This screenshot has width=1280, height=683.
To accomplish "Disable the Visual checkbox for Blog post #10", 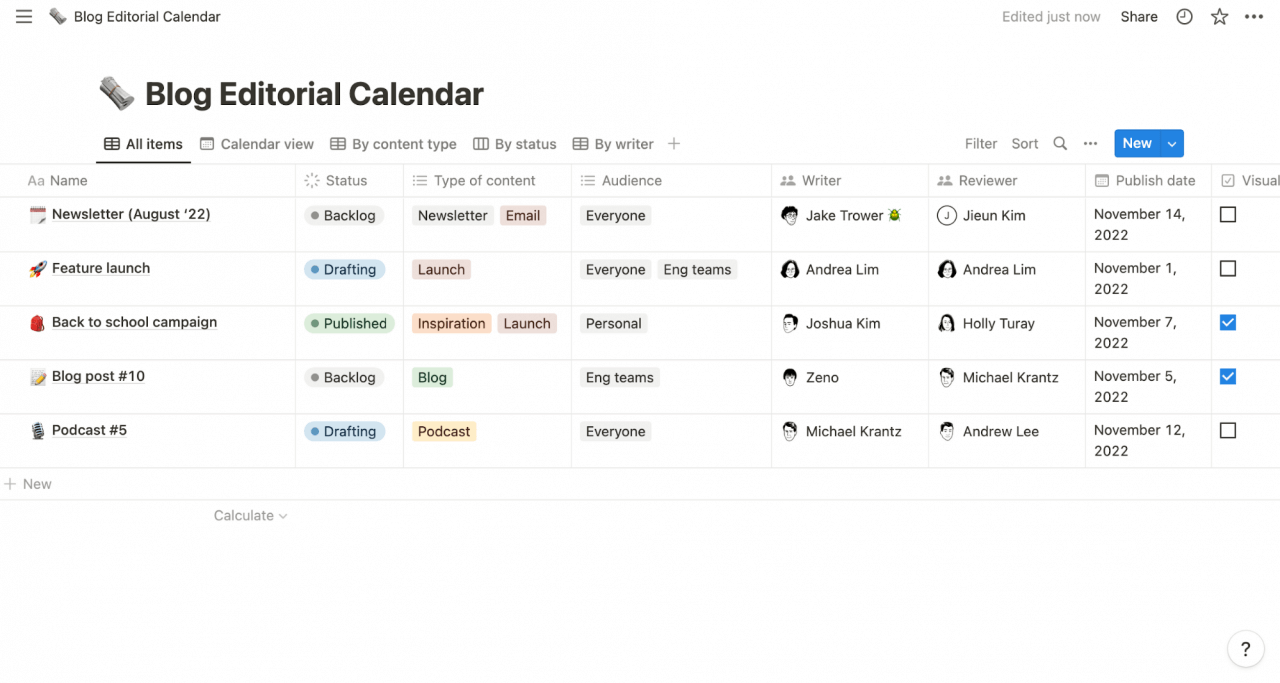I will pos(1228,376).
